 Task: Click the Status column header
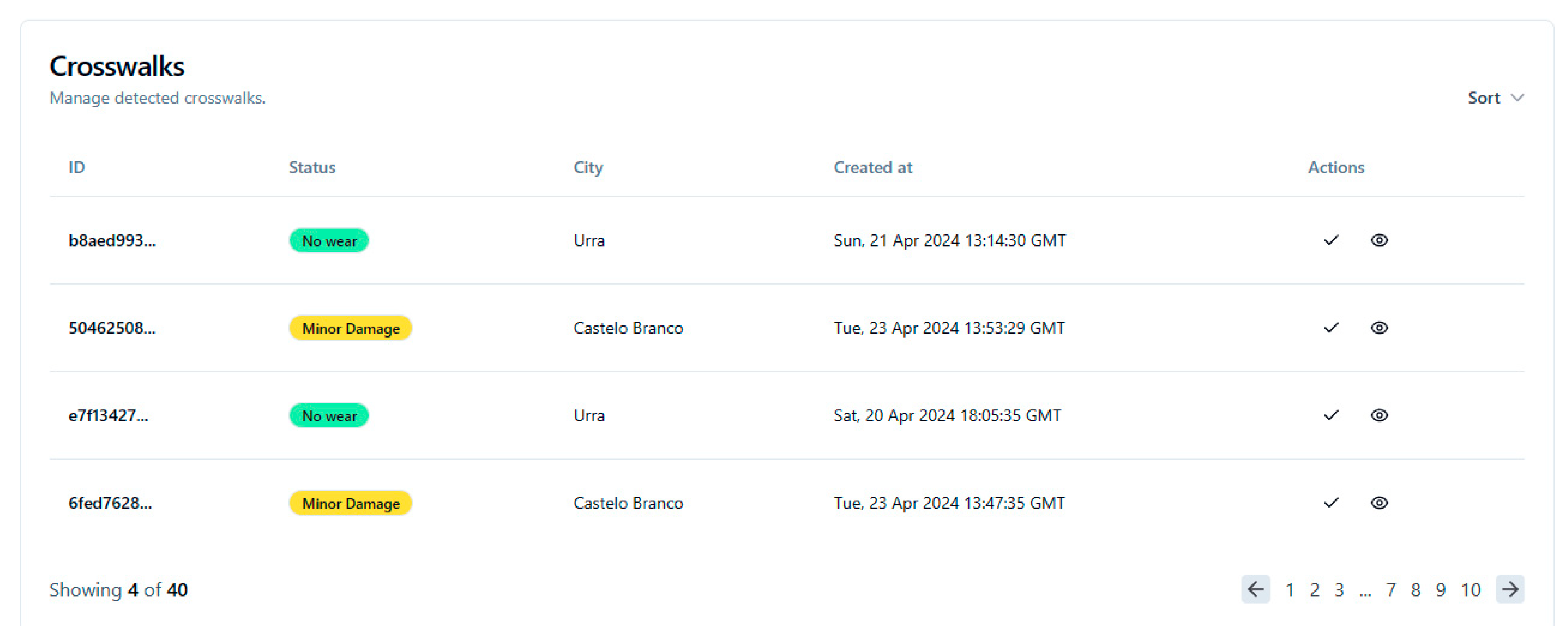312,167
